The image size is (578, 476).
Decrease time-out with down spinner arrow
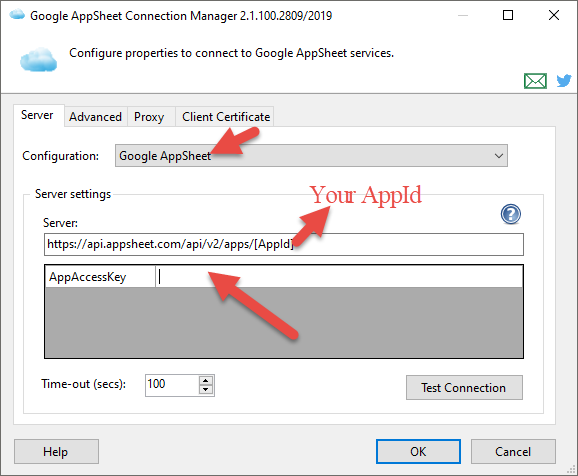206,390
